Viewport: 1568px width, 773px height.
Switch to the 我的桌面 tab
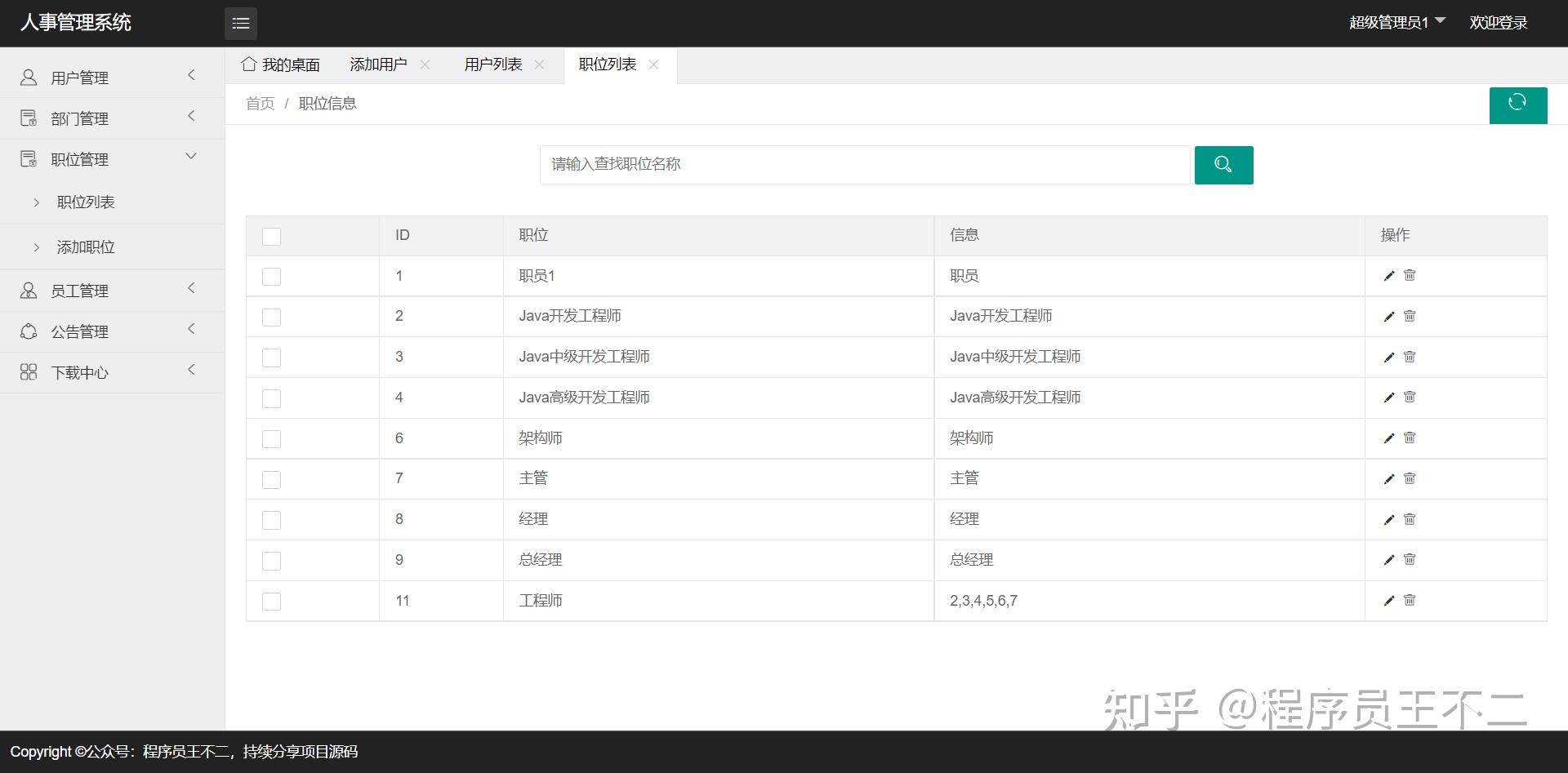(x=280, y=64)
